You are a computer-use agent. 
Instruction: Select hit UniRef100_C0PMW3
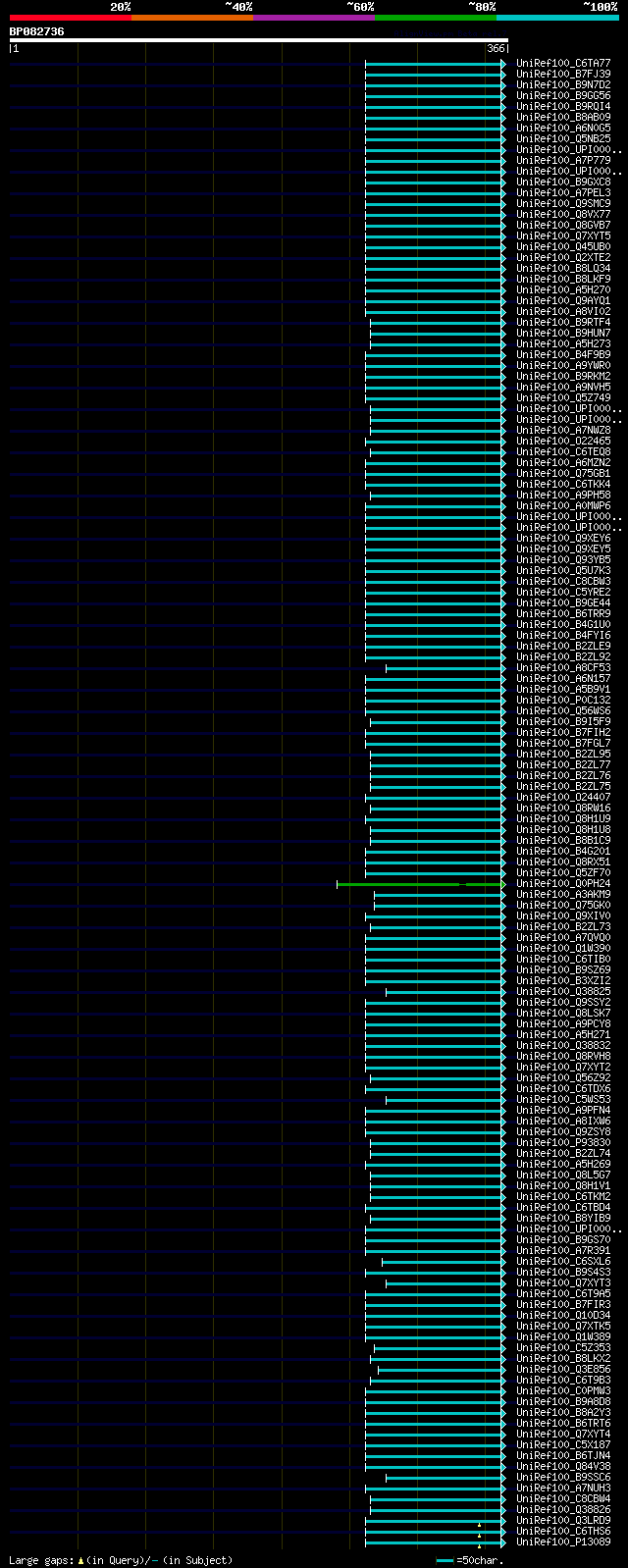click(563, 1391)
